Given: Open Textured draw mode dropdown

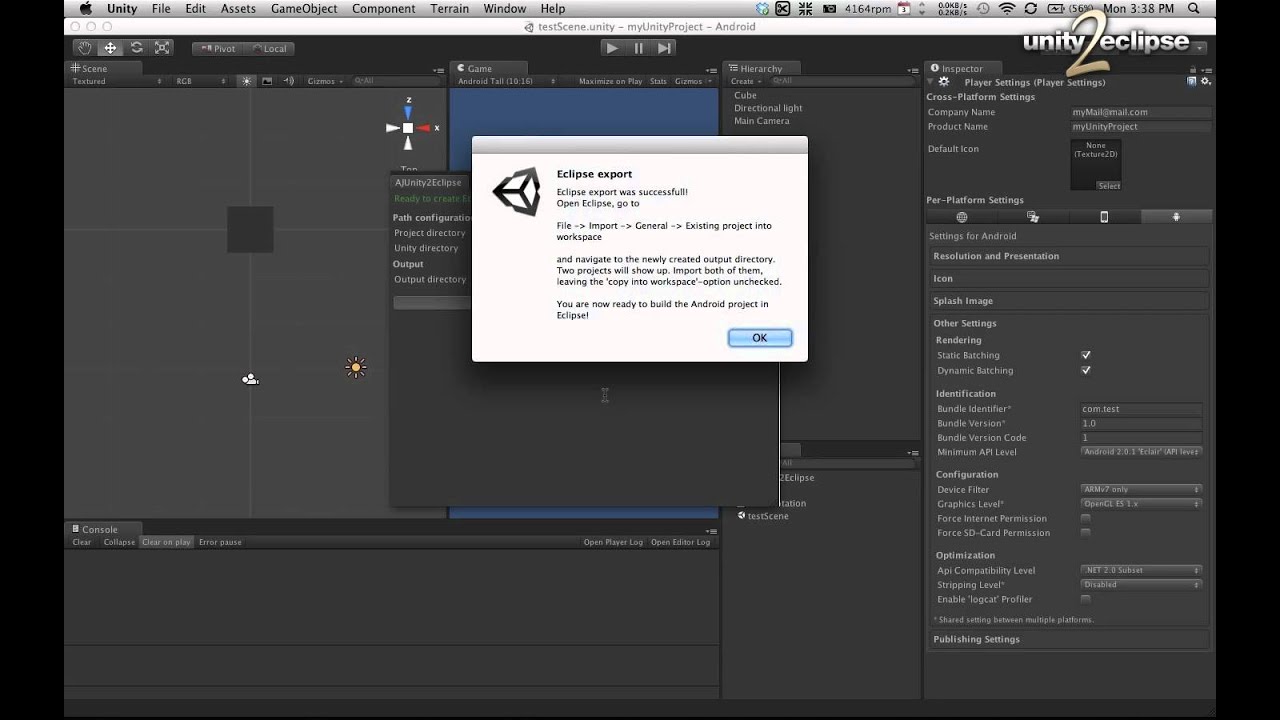Looking at the screenshot, I should point(116,81).
